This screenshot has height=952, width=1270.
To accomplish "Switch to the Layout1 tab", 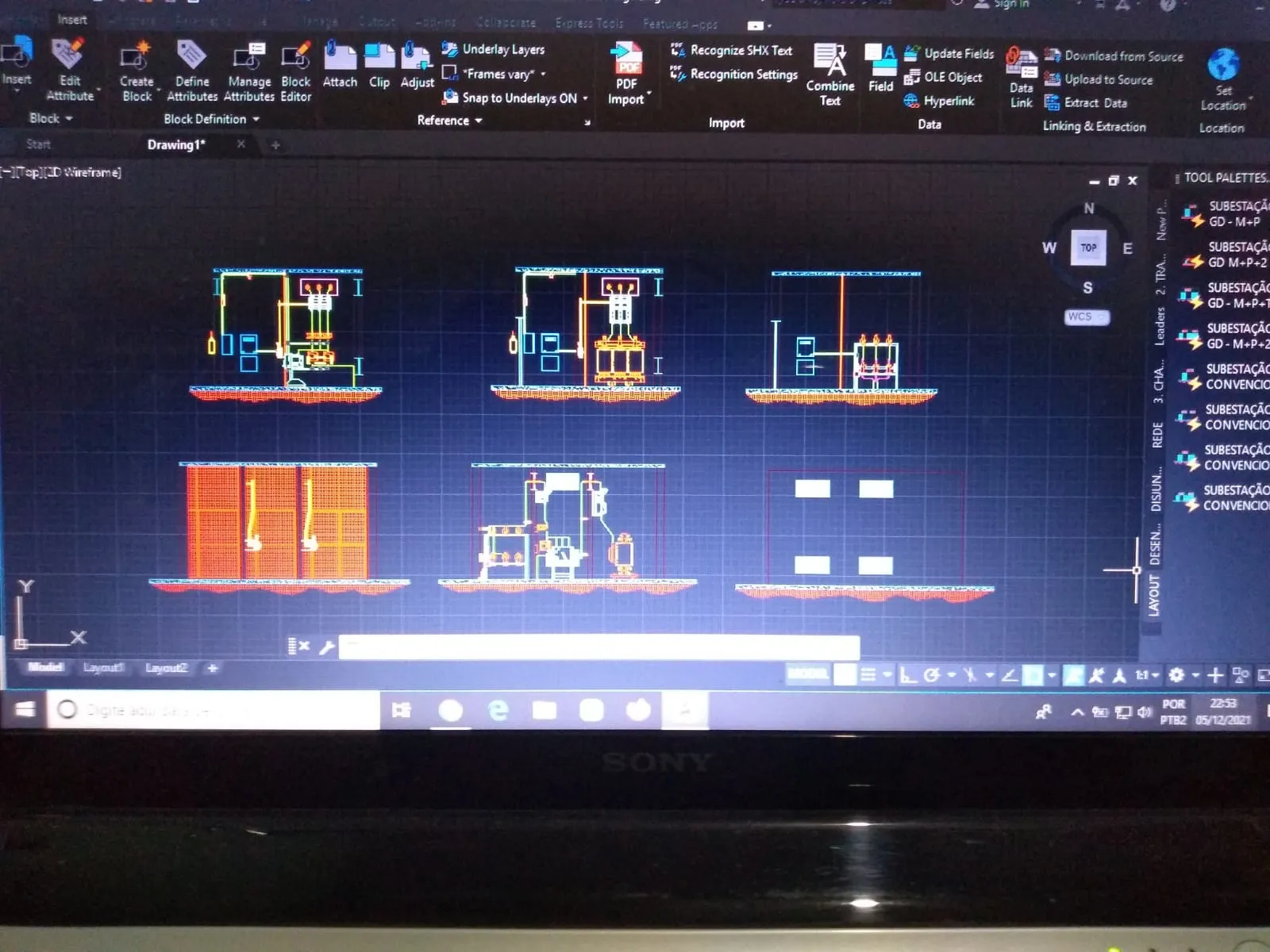I will [103, 668].
